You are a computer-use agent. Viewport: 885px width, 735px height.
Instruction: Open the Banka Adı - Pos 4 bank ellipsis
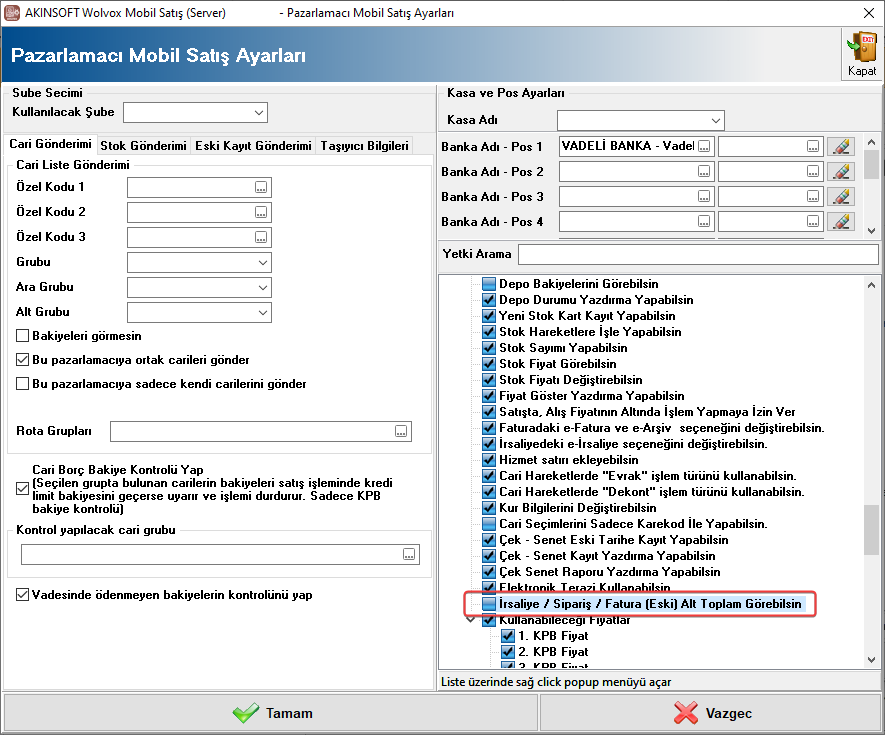pyautogui.click(x=704, y=221)
